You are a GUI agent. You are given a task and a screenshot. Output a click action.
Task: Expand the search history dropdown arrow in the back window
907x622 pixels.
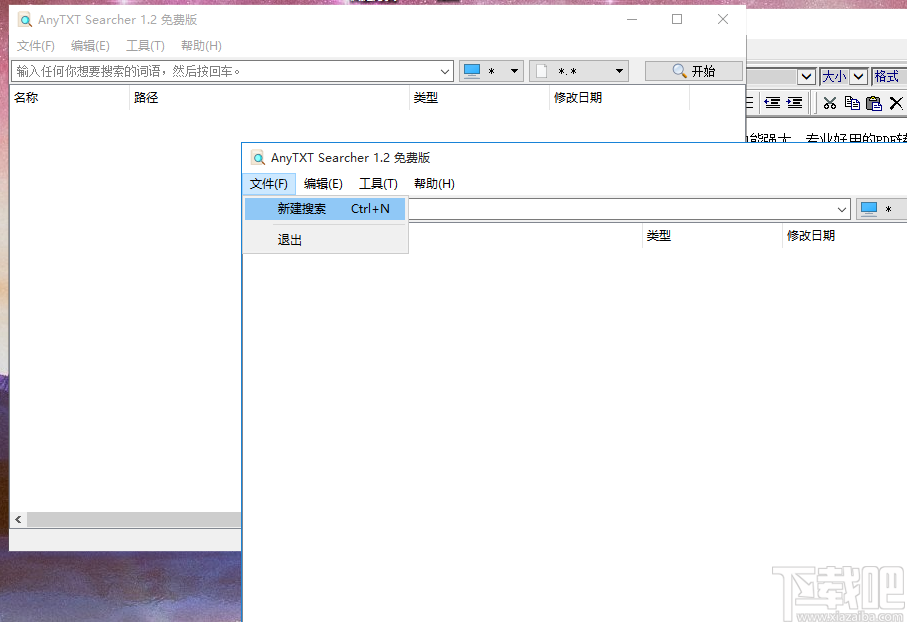445,72
